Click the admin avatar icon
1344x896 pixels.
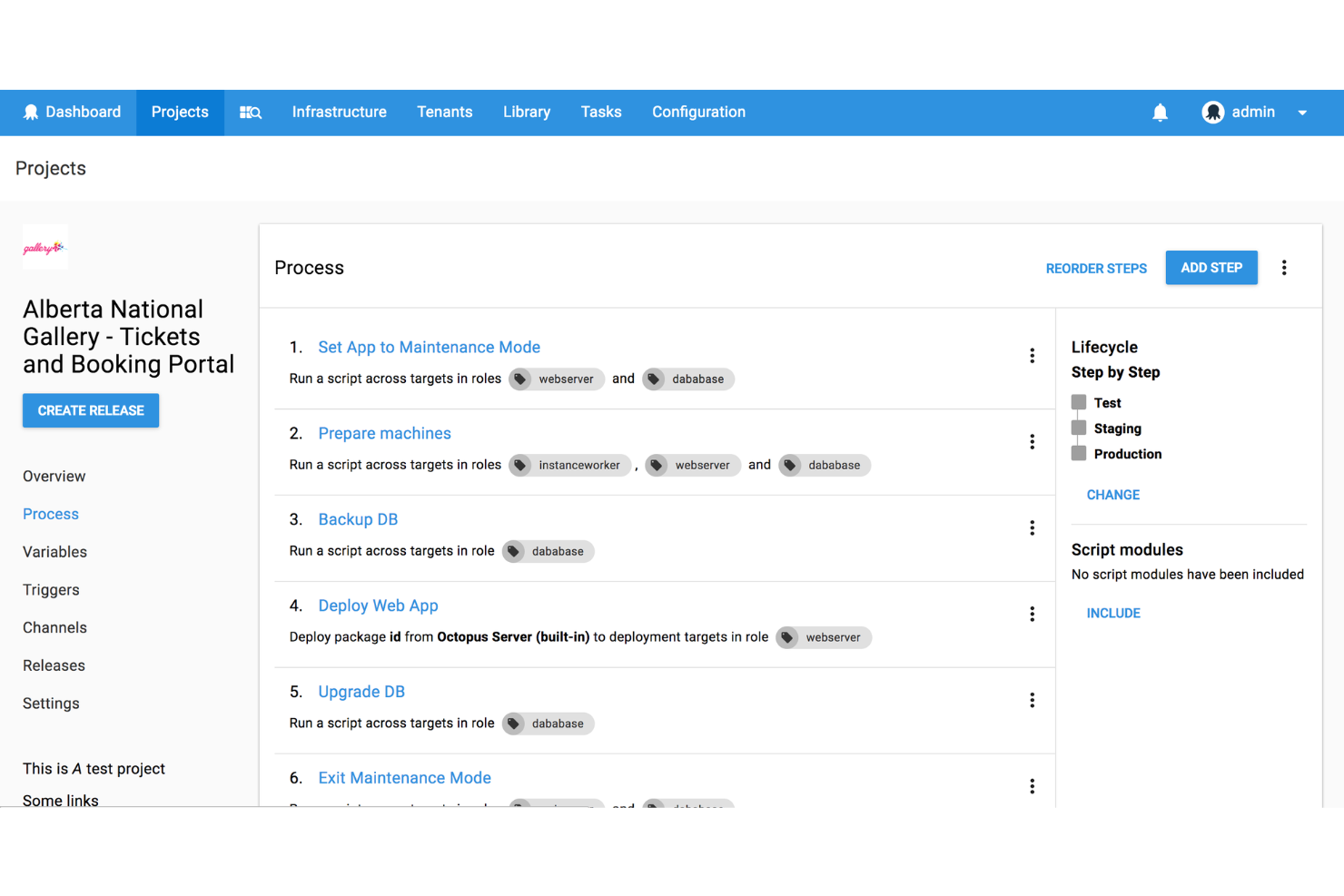[1213, 112]
